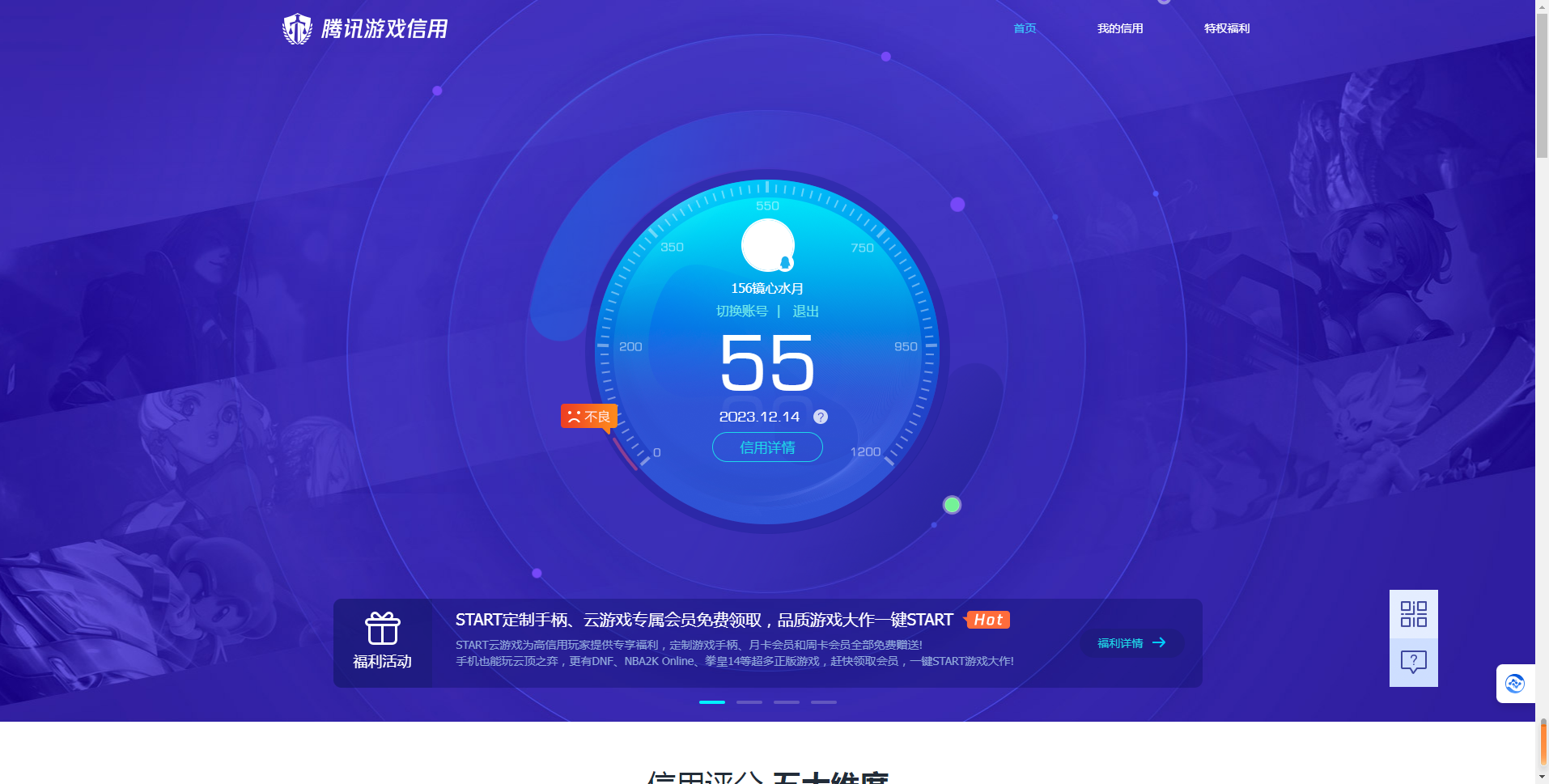Click the START云游戏 promotion description line
The height and width of the screenshot is (784, 1549).
coord(689,645)
